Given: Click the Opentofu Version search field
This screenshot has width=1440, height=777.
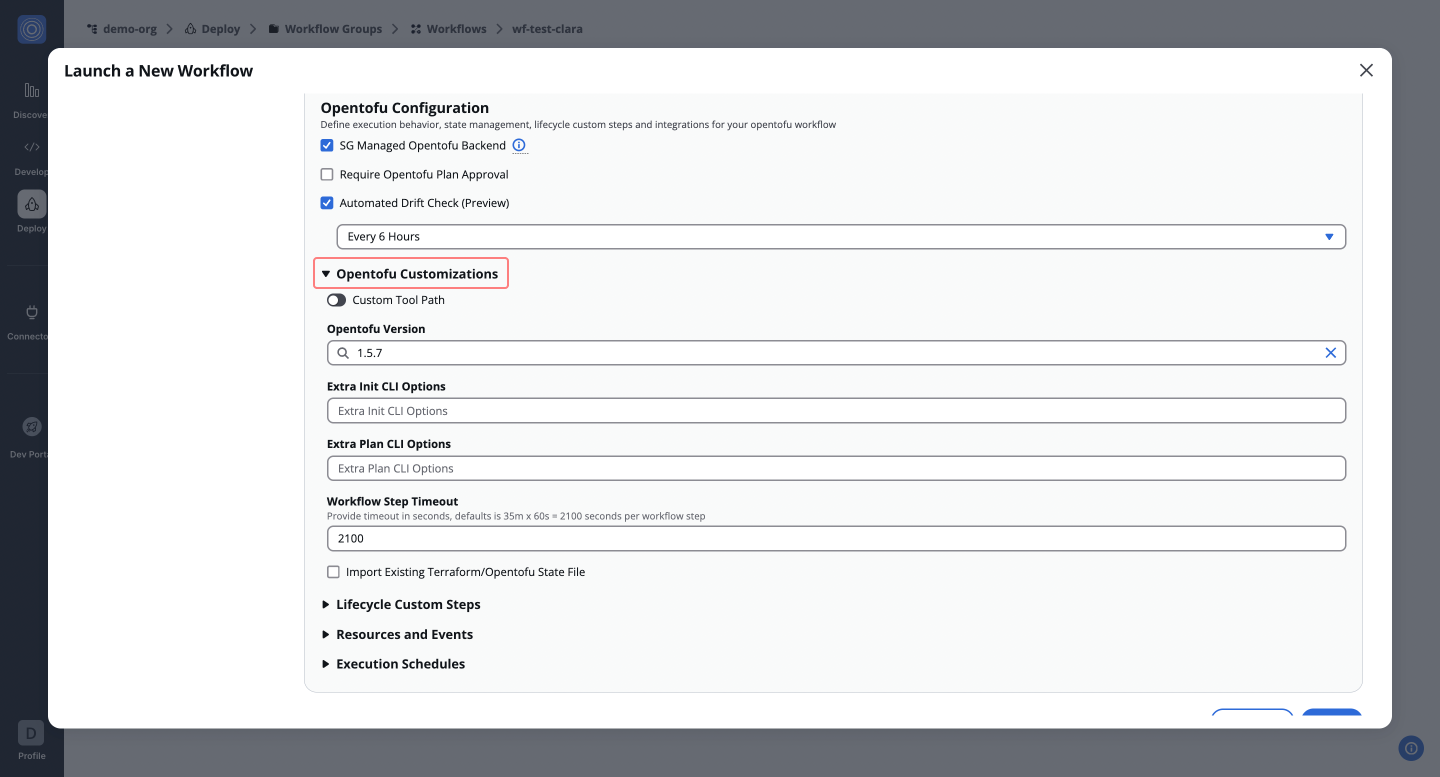Looking at the screenshot, I should point(836,353).
